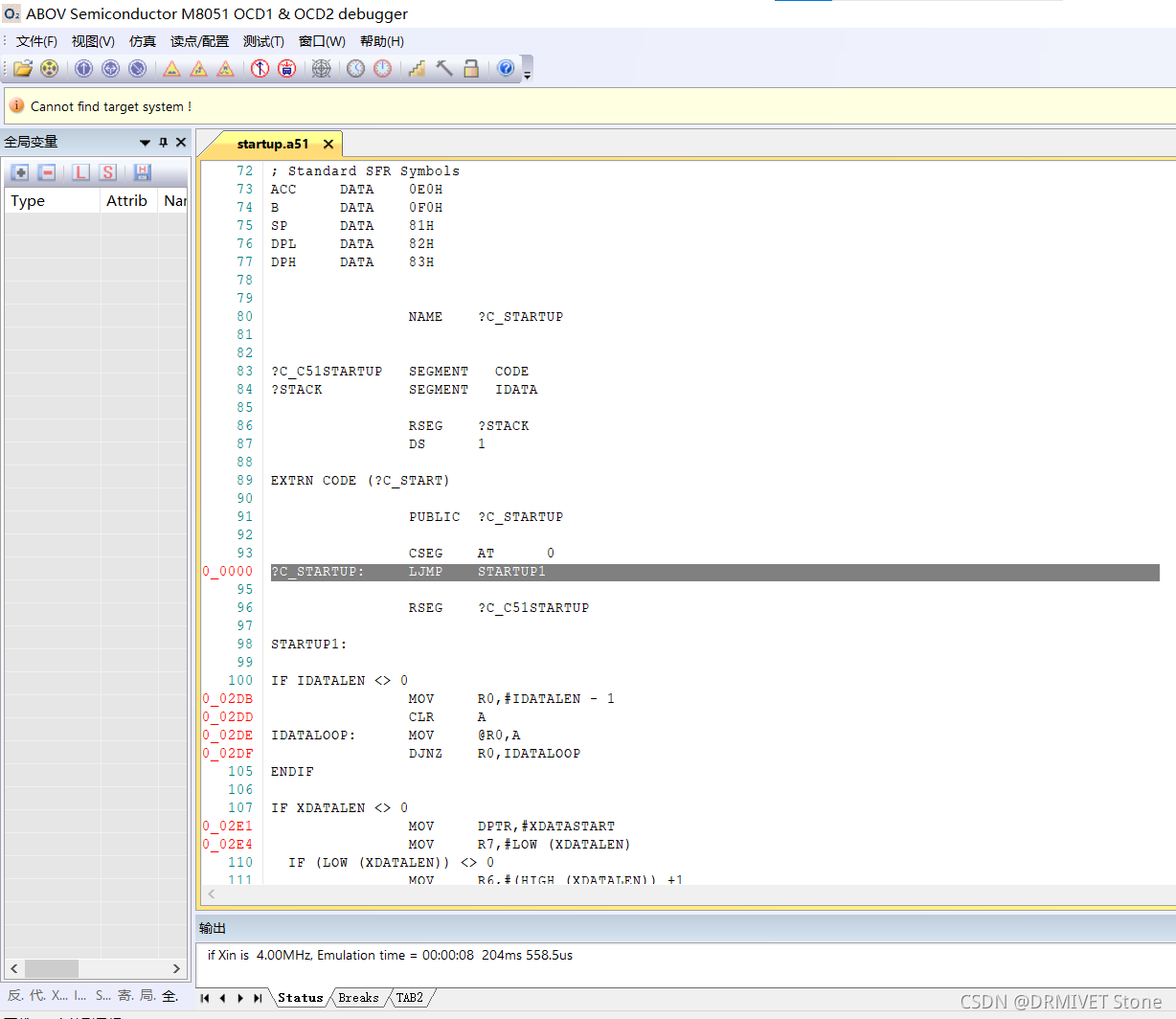1176x1019 pixels.
Task: Switch to the 寄. bottom panel tab
Action: (x=125, y=996)
